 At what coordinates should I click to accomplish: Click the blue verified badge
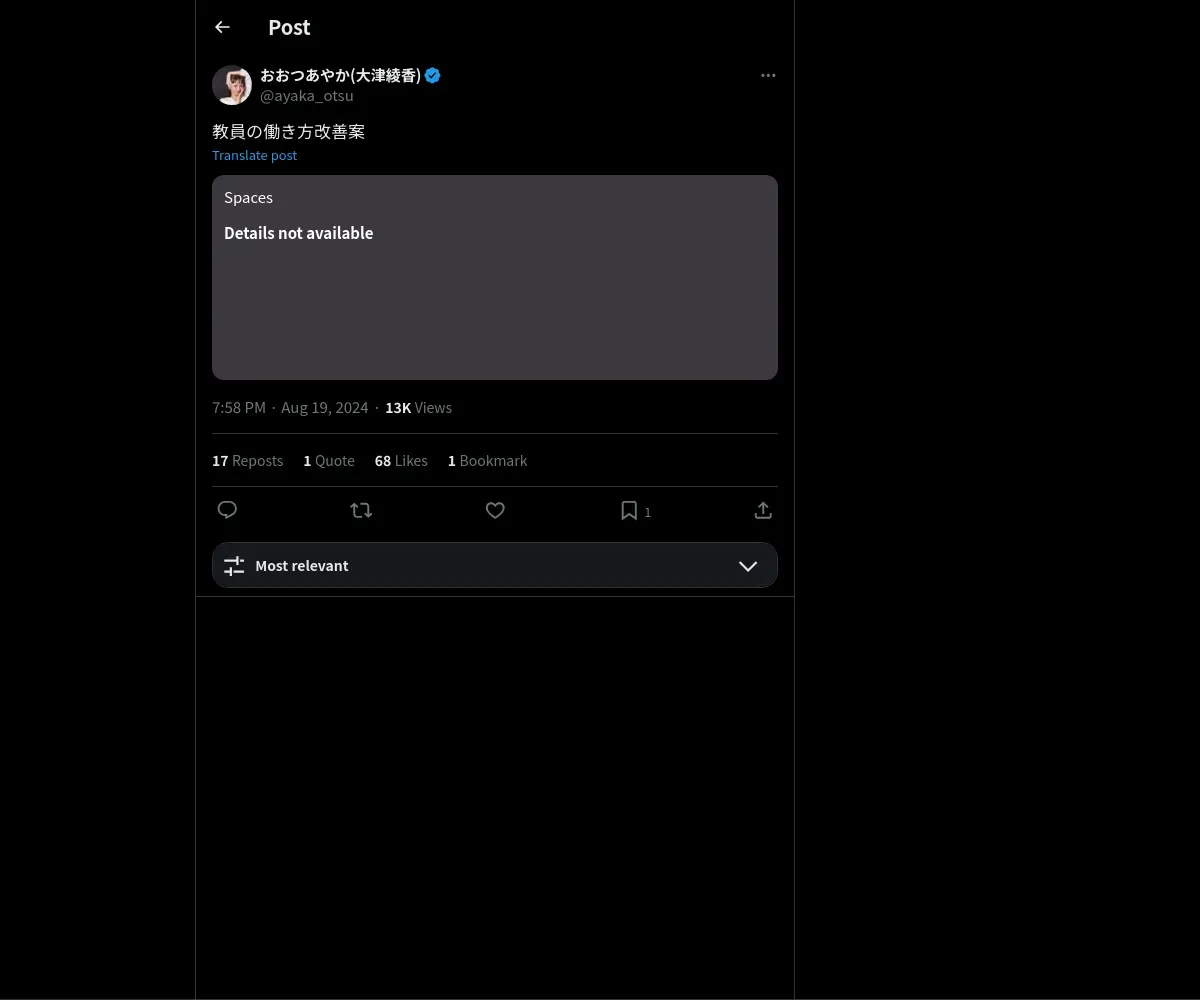click(433, 76)
